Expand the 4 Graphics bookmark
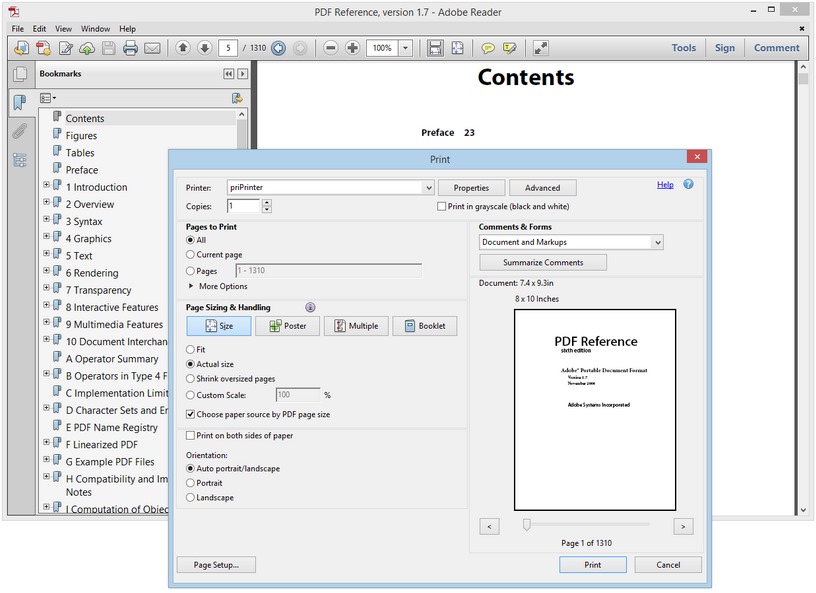Viewport: 816px width, 593px height. (46, 236)
